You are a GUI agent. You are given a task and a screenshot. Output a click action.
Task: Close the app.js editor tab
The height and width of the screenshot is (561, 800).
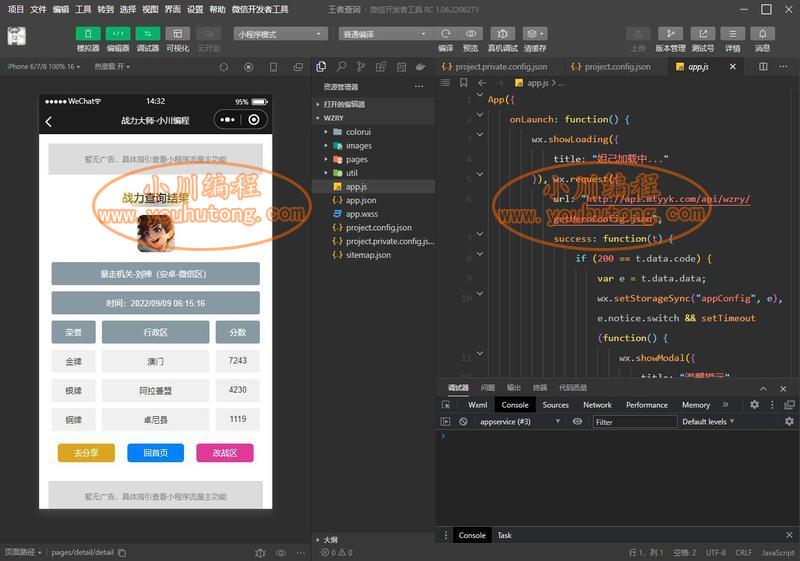(733, 67)
